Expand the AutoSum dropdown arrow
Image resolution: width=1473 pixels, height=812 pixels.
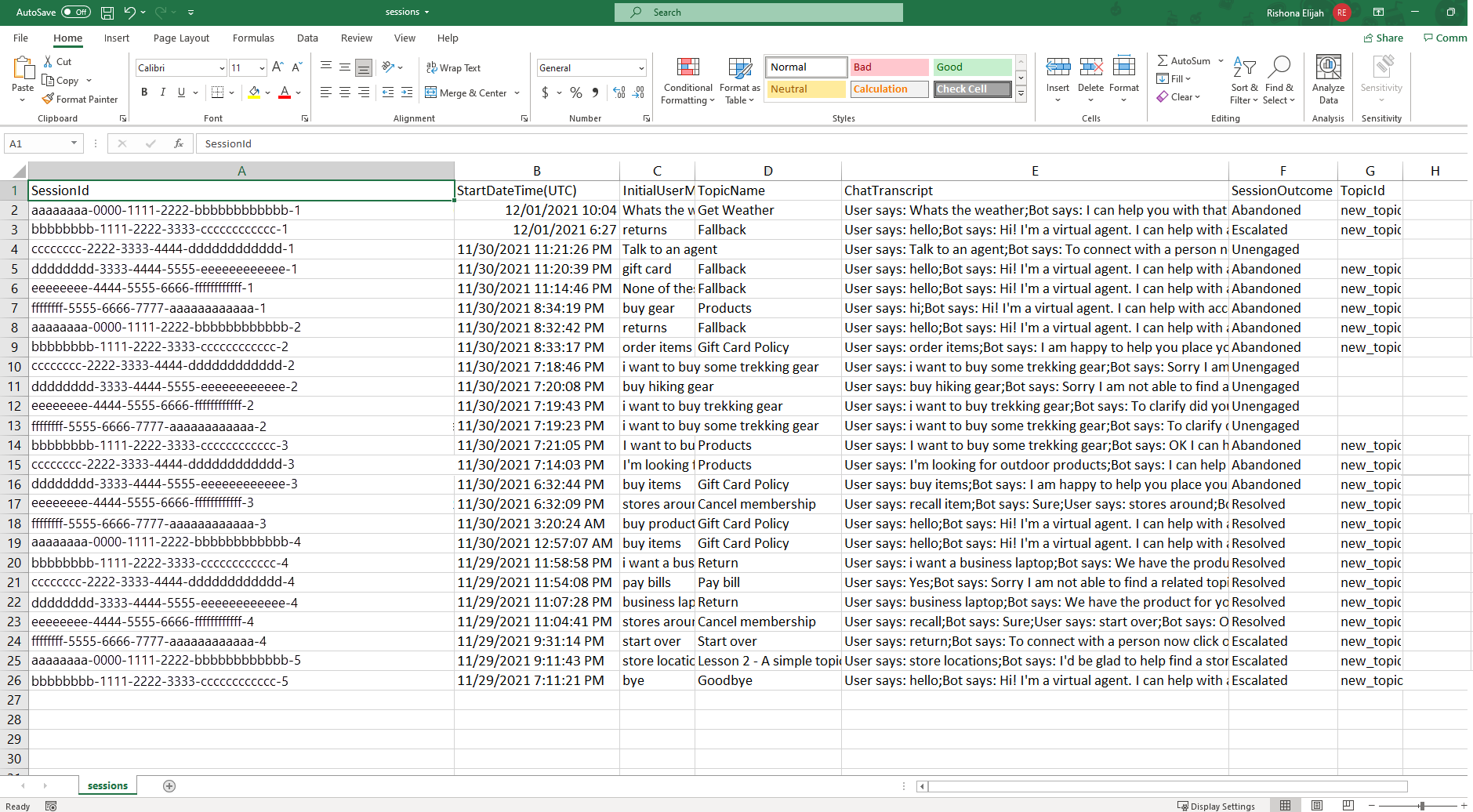click(1221, 61)
